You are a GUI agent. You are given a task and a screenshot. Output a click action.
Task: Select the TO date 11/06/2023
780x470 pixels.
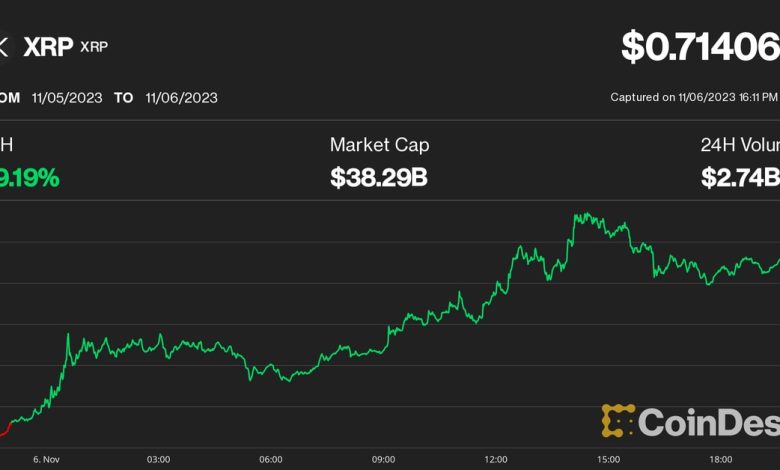click(x=181, y=98)
